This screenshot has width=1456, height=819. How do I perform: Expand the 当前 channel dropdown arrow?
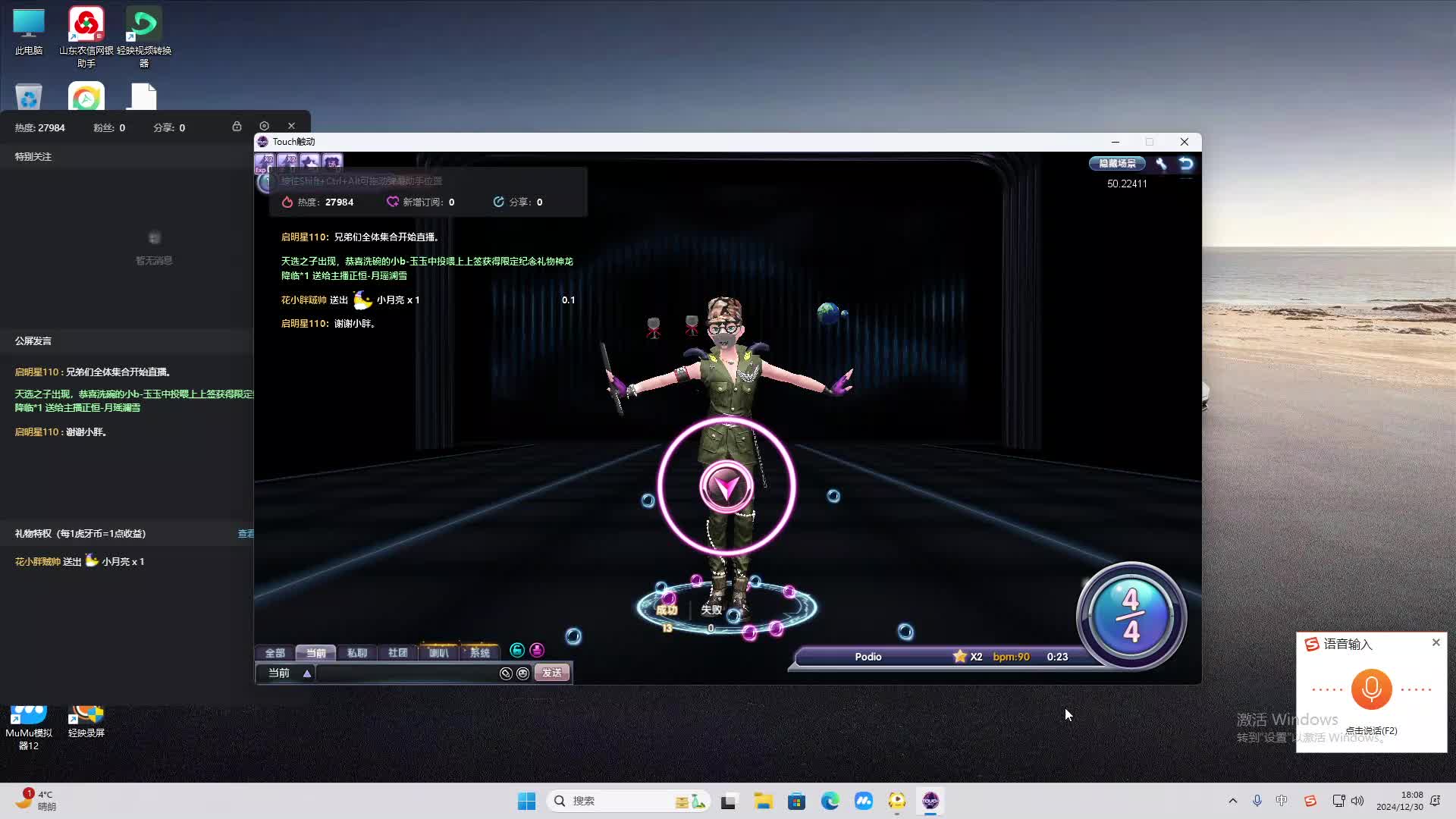click(x=307, y=673)
